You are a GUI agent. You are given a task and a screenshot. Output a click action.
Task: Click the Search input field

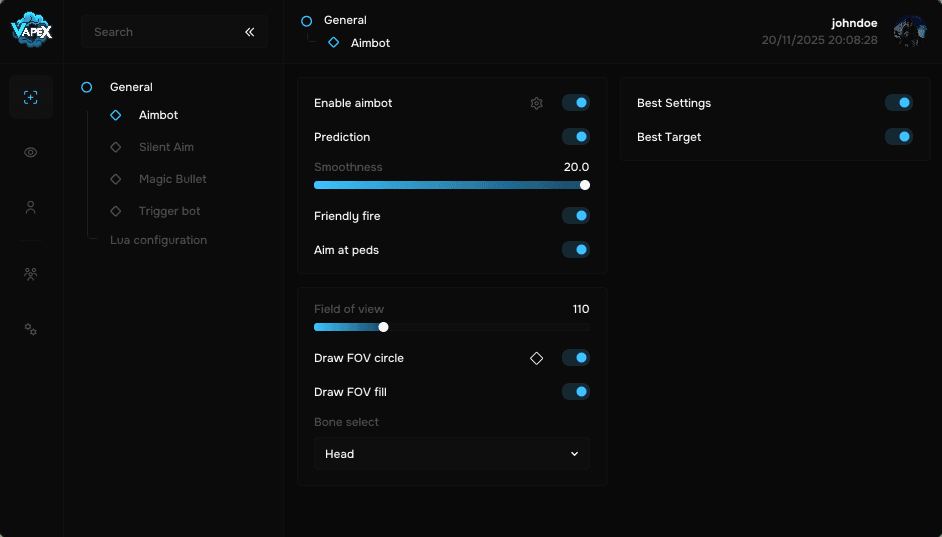(160, 32)
